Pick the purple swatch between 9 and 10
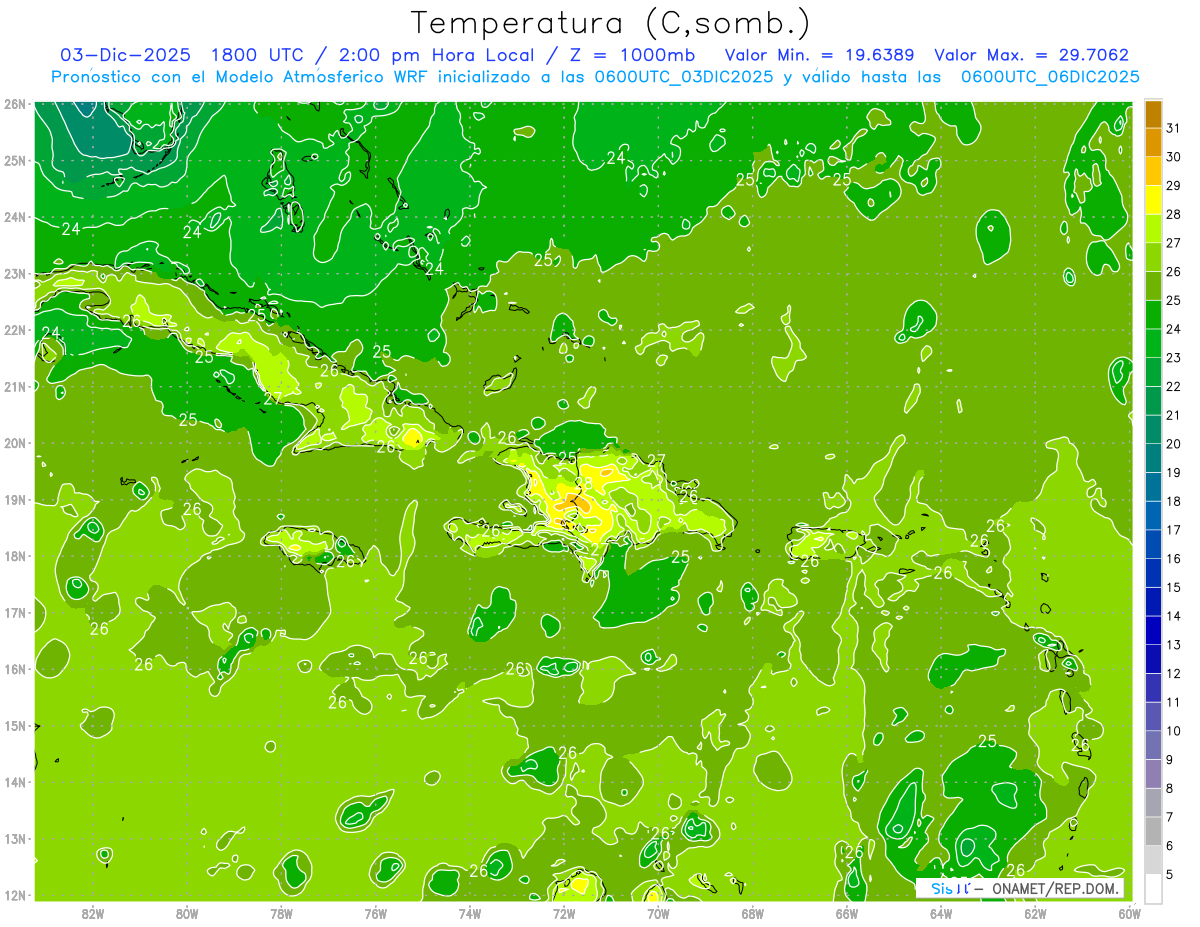The width and height of the screenshot is (1200, 927). (x=1153, y=745)
